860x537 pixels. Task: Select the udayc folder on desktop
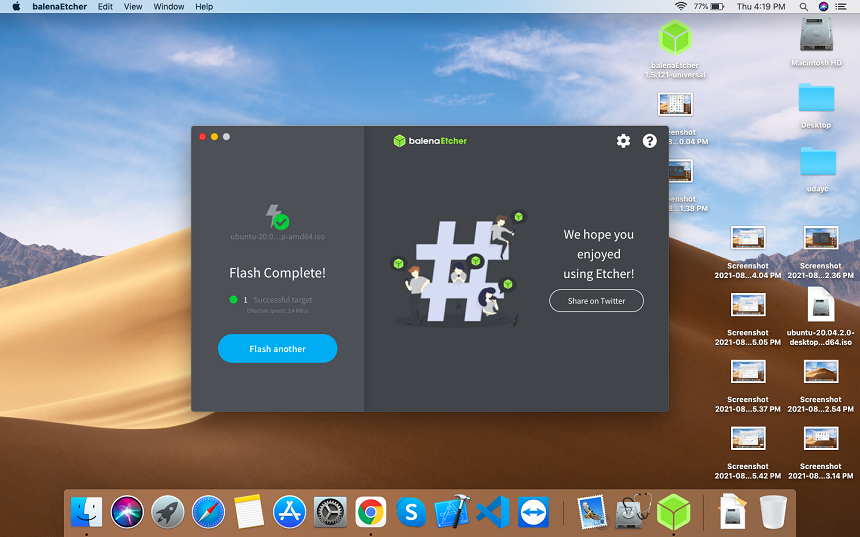click(817, 161)
